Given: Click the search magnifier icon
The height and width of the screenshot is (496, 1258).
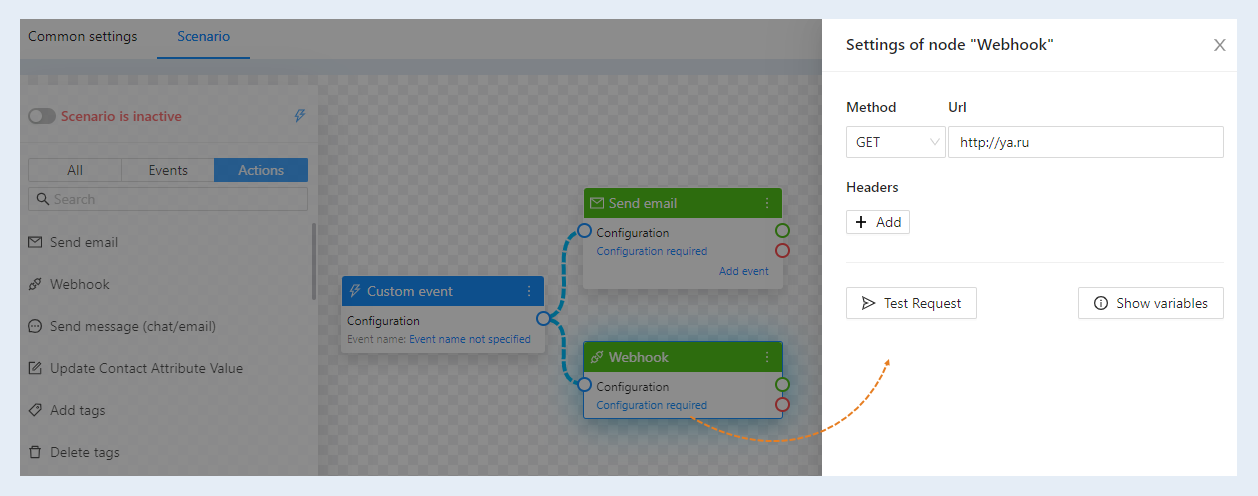Looking at the screenshot, I should [x=42, y=199].
